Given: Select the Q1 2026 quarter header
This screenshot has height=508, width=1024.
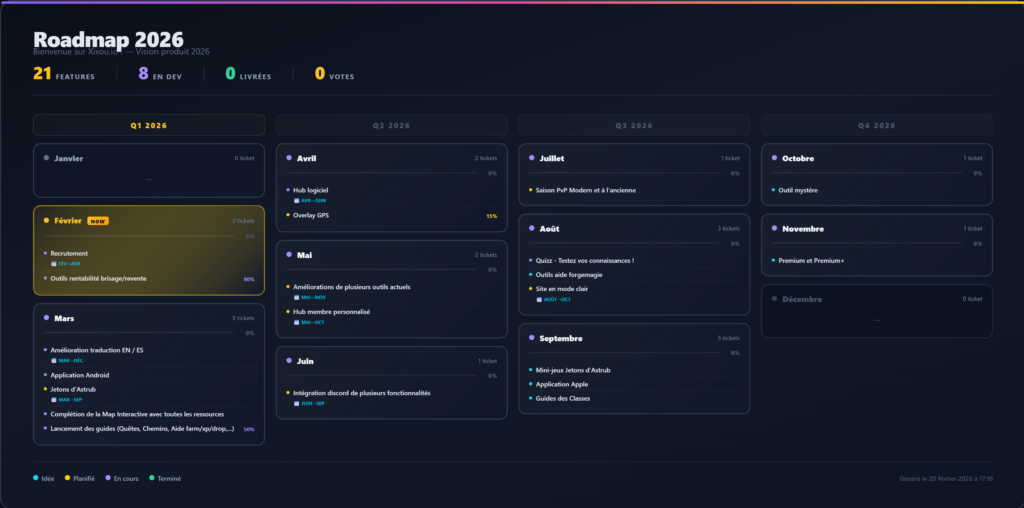Looking at the screenshot, I should click(149, 126).
